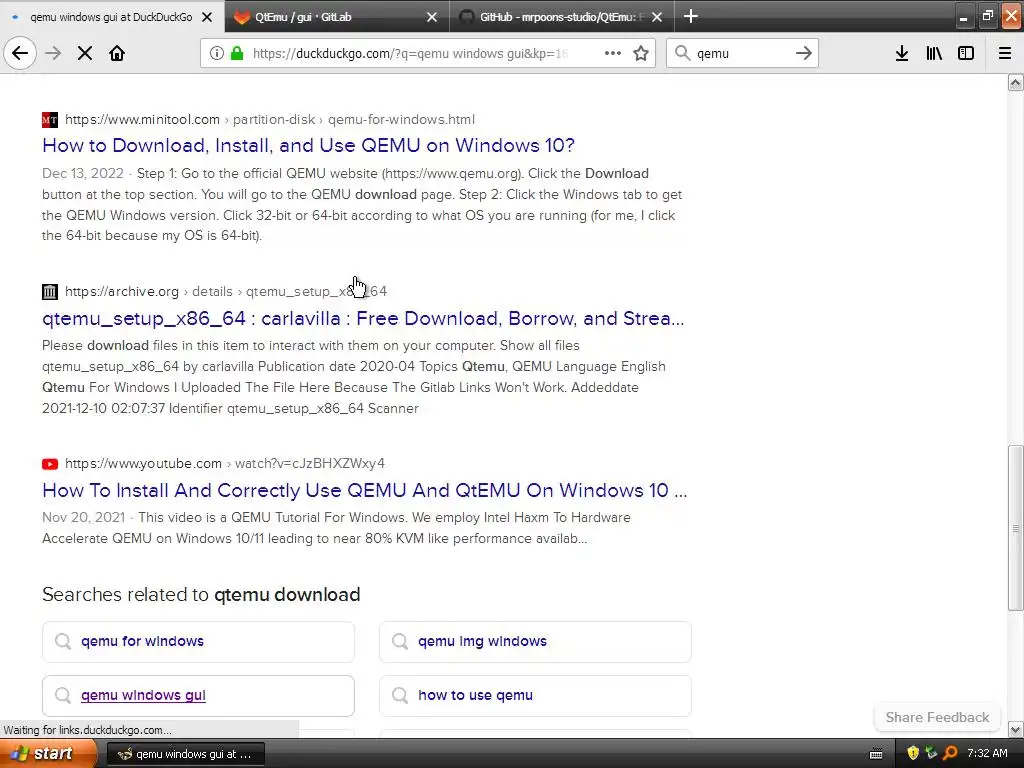
Task: Click the green padlock security icon
Action: [237, 53]
